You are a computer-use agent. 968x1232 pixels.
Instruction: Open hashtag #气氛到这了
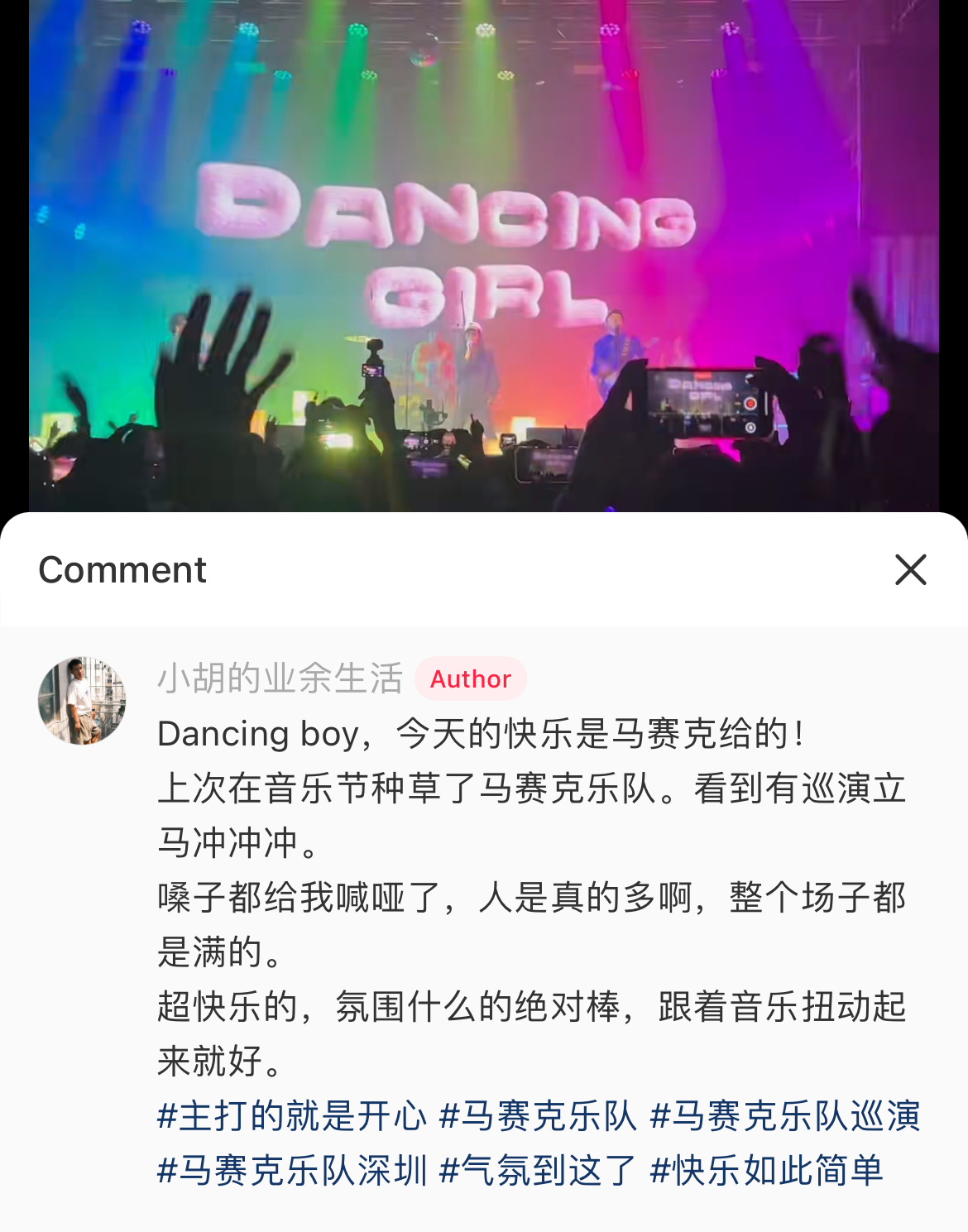click(x=538, y=1170)
